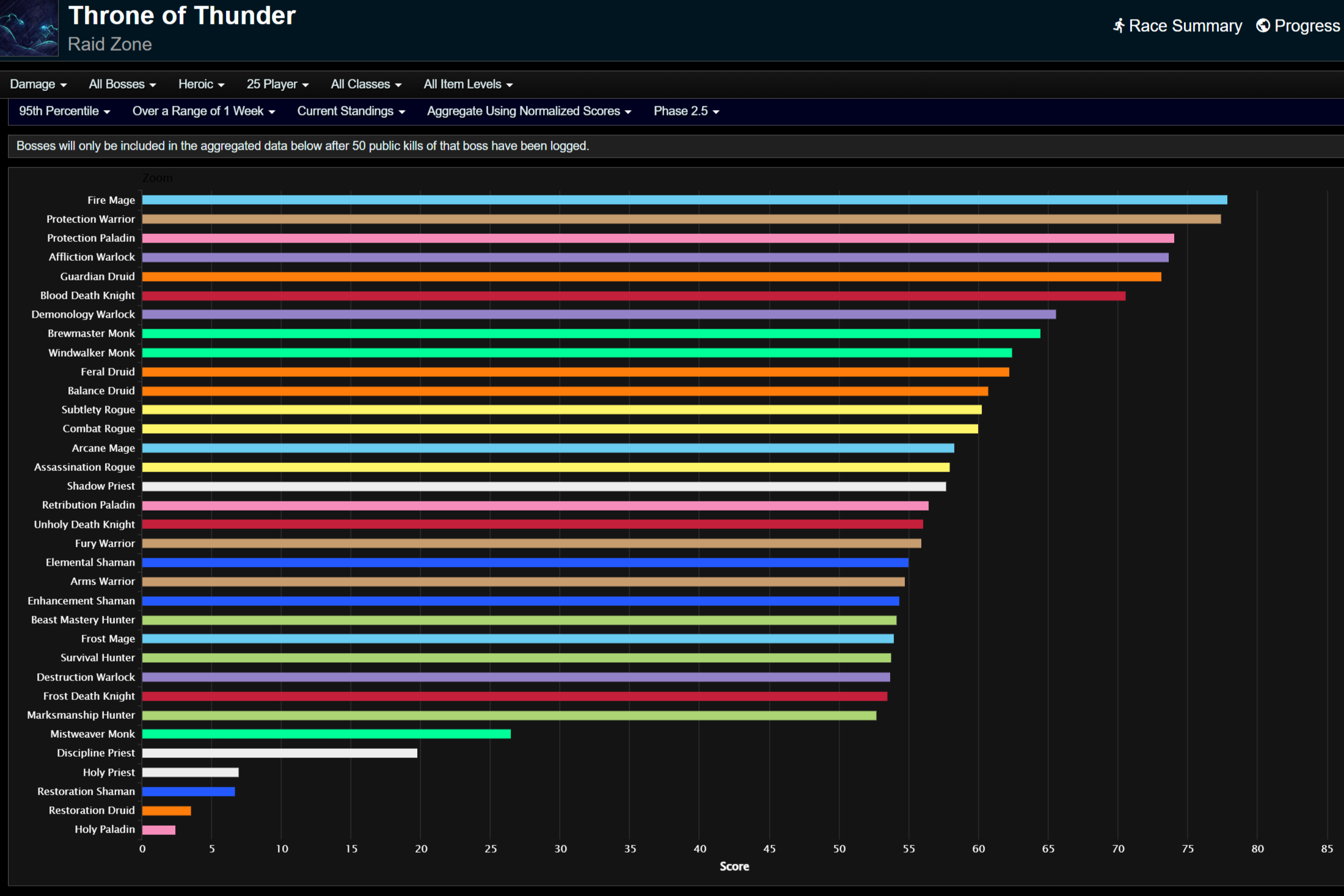Click the Protection Warrior axis label
The height and width of the screenshot is (896, 1344).
(90, 219)
